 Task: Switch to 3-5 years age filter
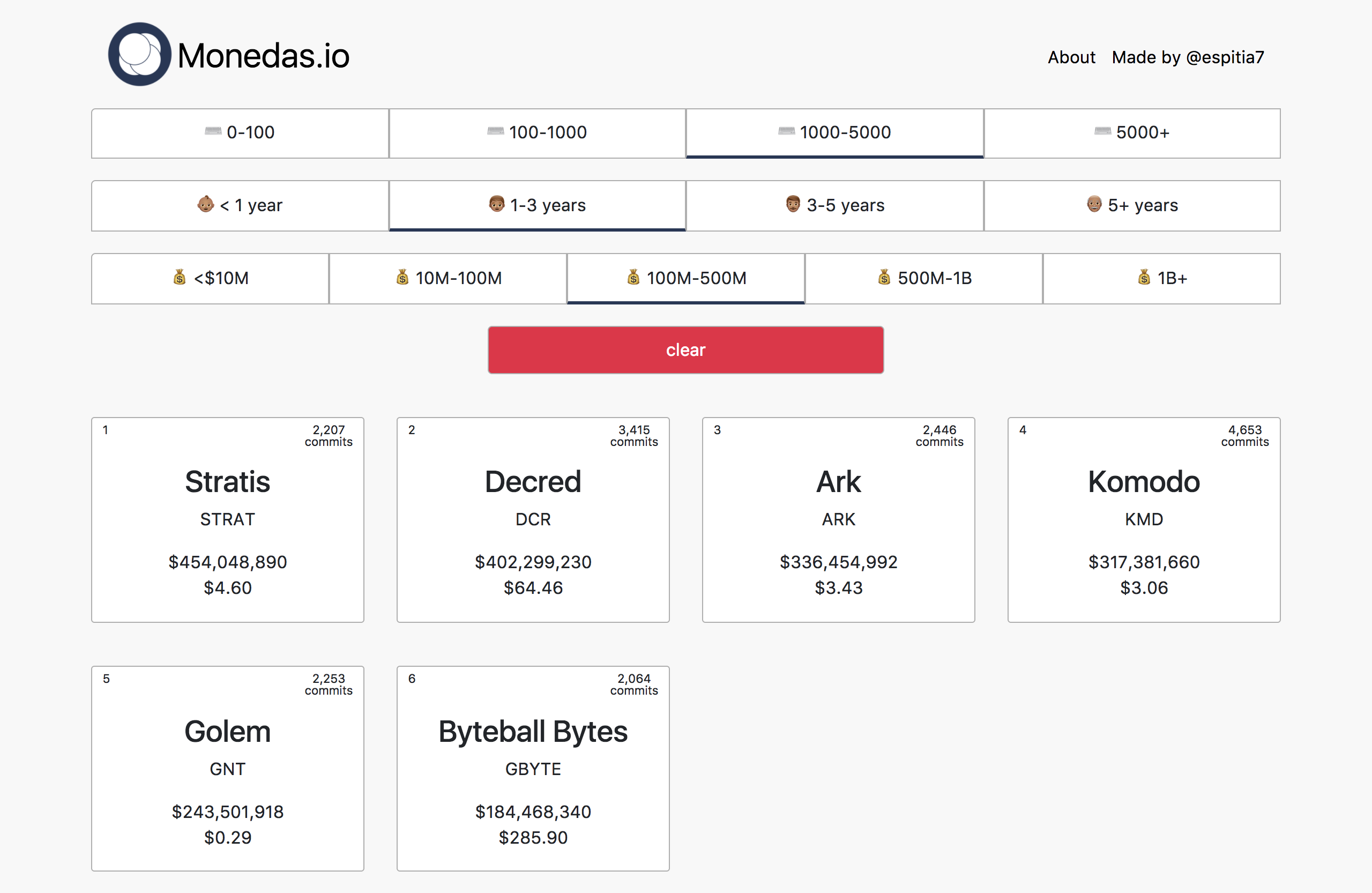click(x=834, y=206)
